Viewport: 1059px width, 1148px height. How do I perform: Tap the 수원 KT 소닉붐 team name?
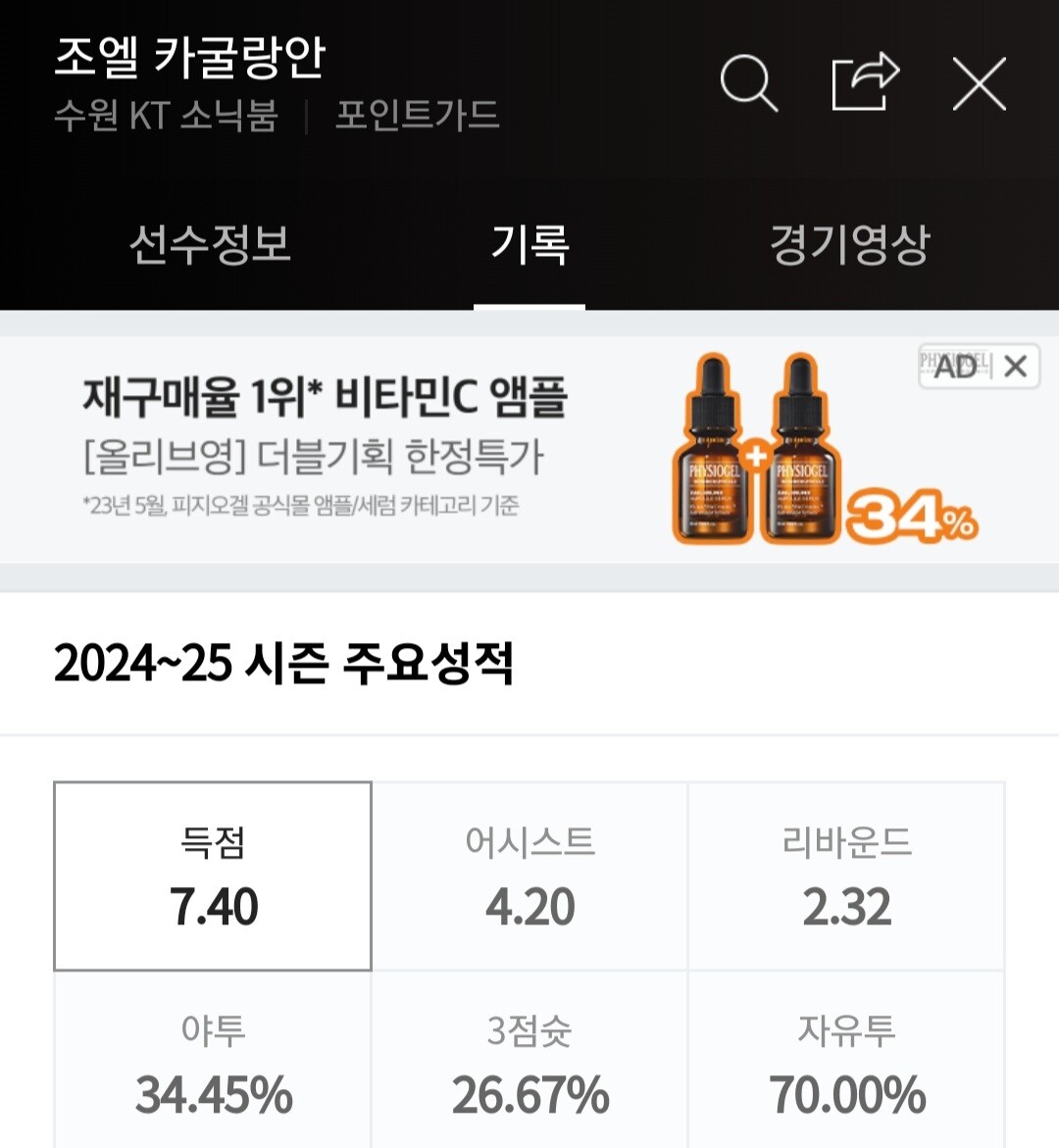166,116
